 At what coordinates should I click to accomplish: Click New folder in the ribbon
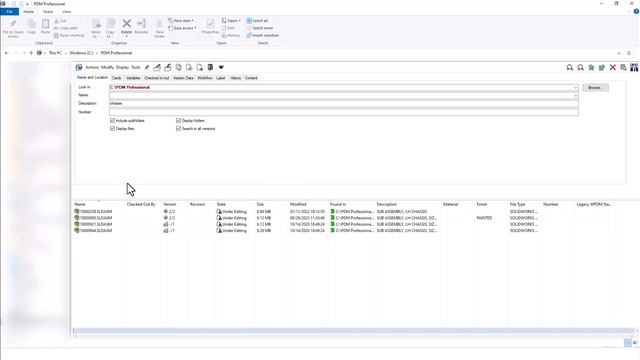(159, 29)
